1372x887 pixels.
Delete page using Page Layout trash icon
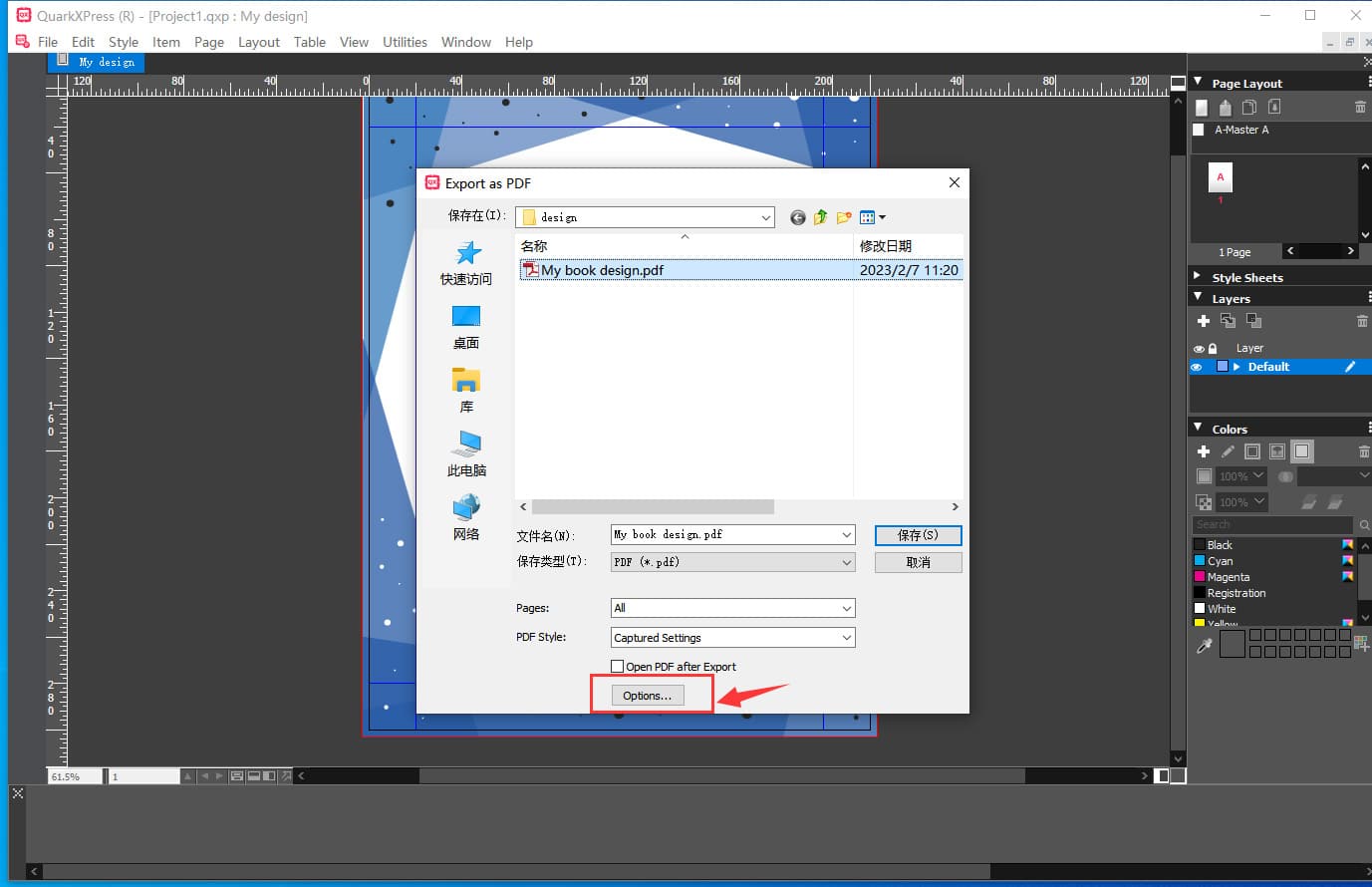pos(1360,107)
